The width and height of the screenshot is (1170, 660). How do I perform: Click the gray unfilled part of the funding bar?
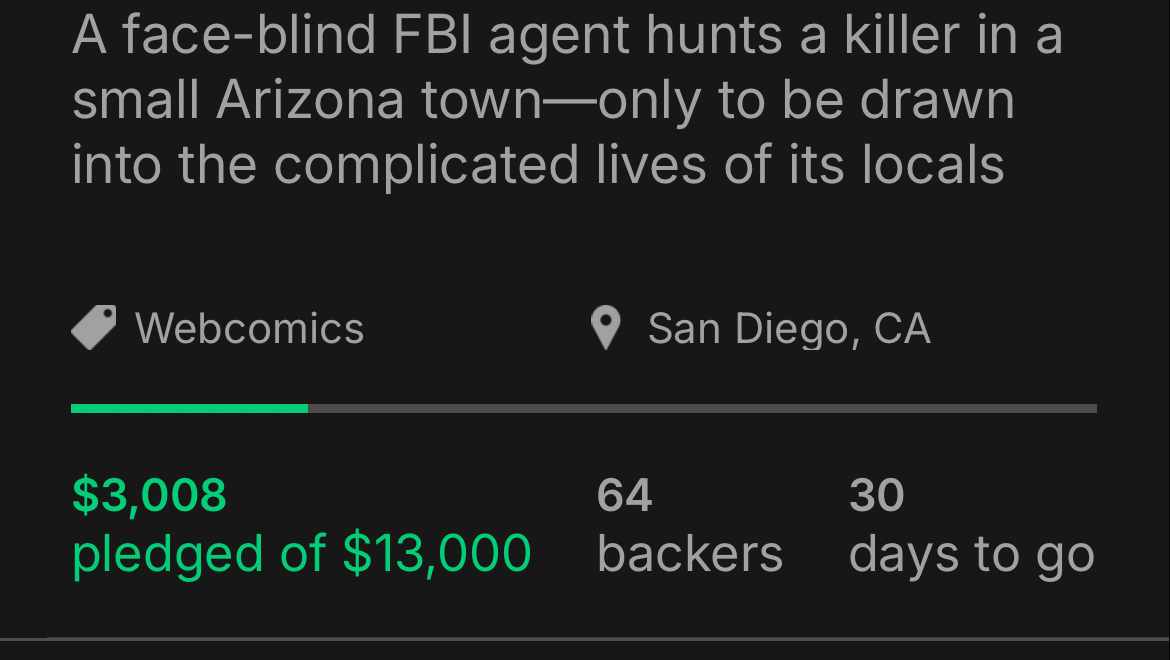tap(700, 408)
